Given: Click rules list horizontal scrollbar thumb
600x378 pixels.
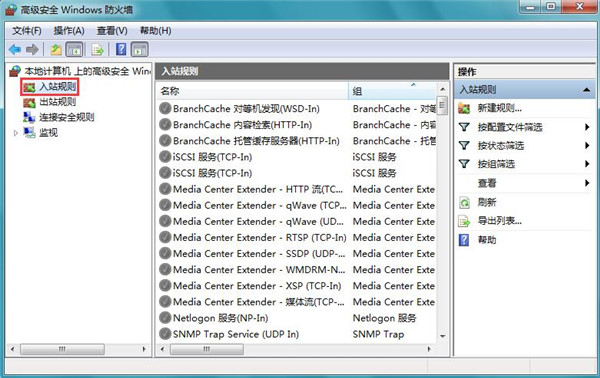Looking at the screenshot, I should coord(207,349).
